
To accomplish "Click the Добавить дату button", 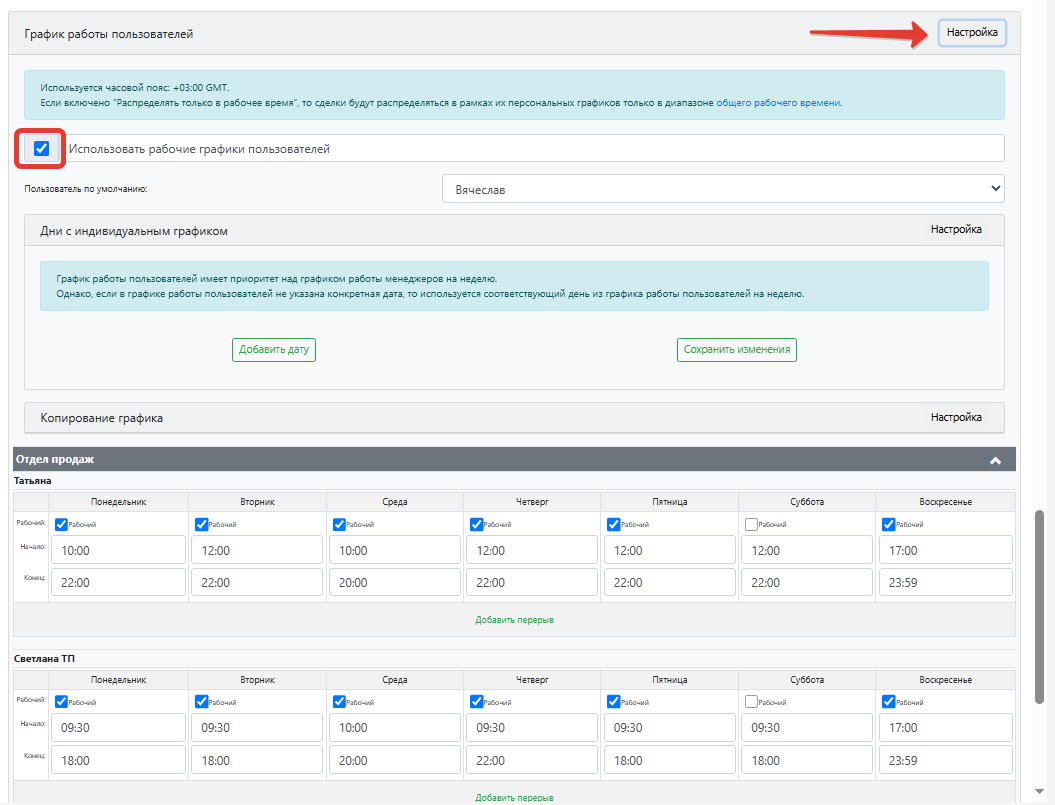I will (274, 349).
